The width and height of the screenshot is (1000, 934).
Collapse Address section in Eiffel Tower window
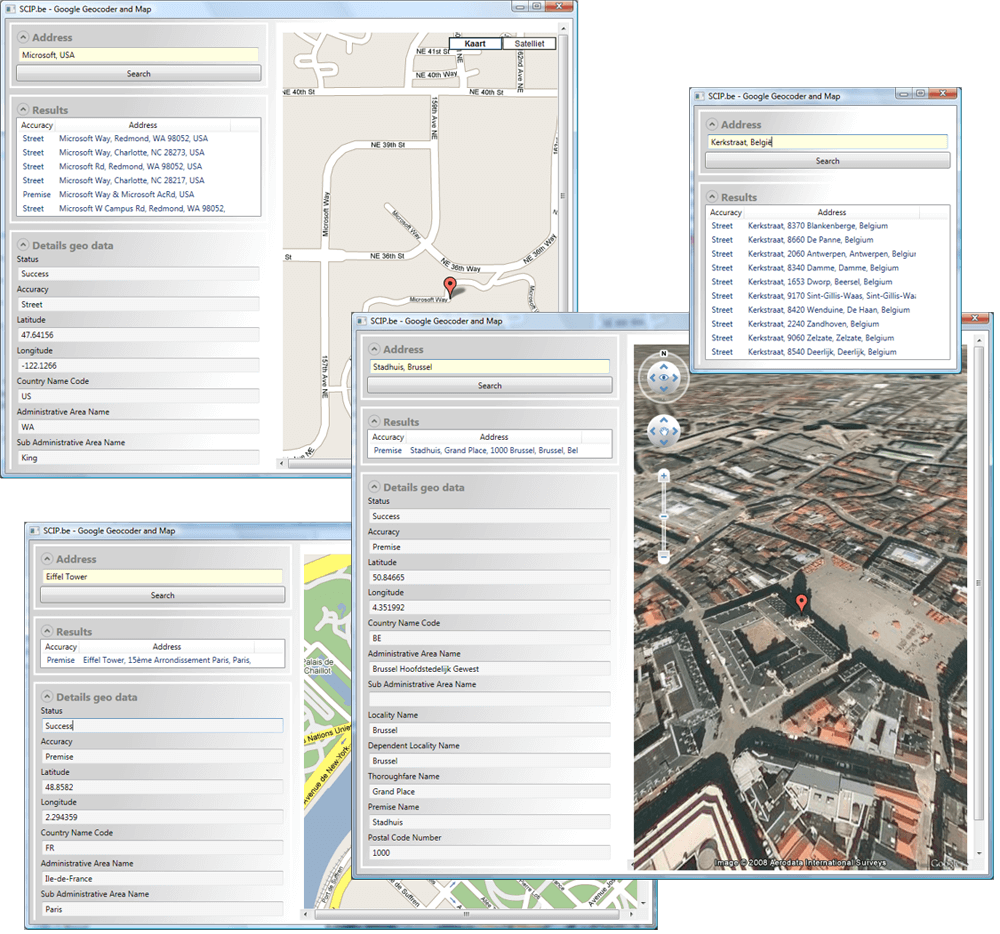(47, 559)
